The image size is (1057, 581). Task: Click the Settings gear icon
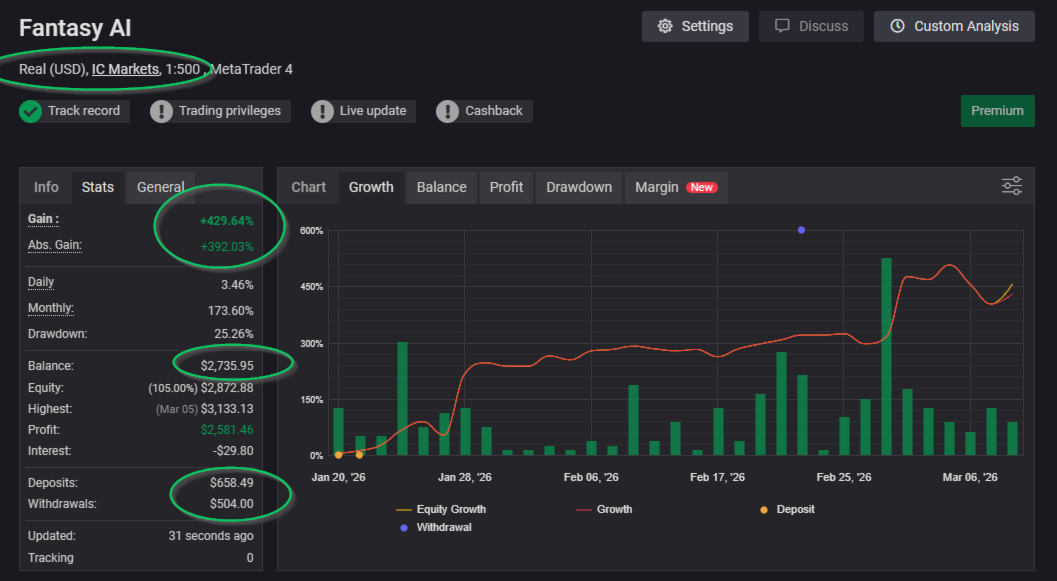coord(665,27)
